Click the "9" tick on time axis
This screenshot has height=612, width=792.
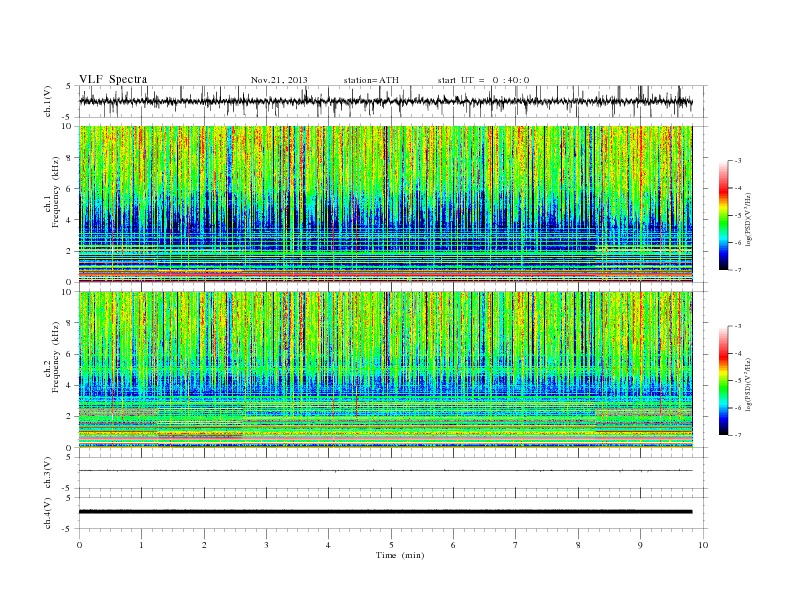(x=640, y=545)
